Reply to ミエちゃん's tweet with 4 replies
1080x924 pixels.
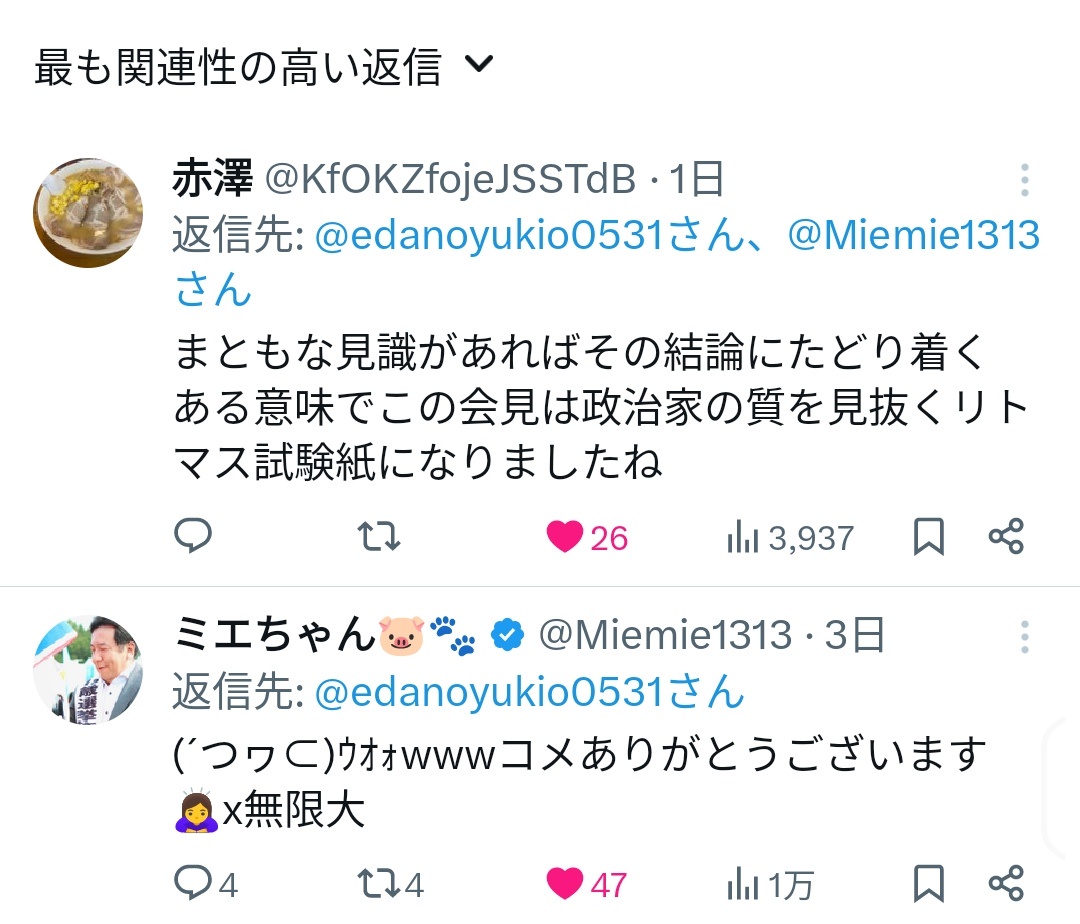point(193,883)
